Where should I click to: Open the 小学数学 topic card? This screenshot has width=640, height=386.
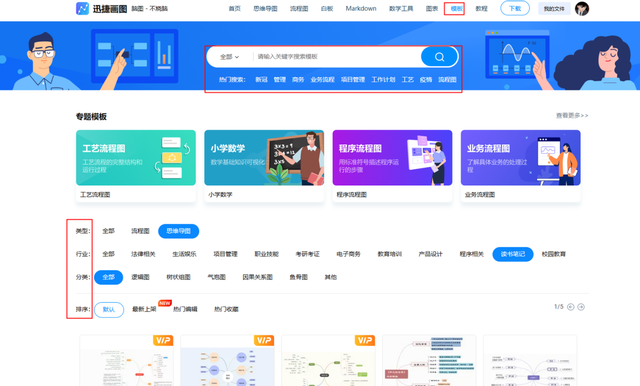[x=264, y=166]
